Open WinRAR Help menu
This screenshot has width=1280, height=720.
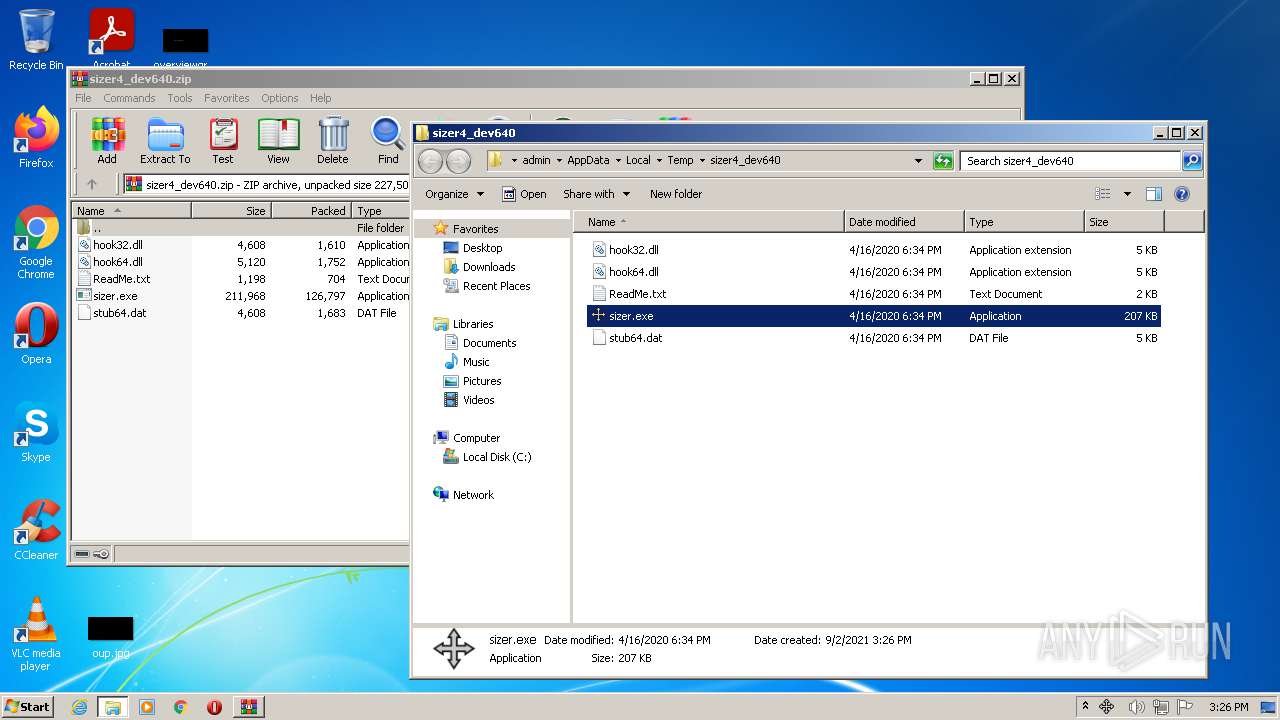320,98
